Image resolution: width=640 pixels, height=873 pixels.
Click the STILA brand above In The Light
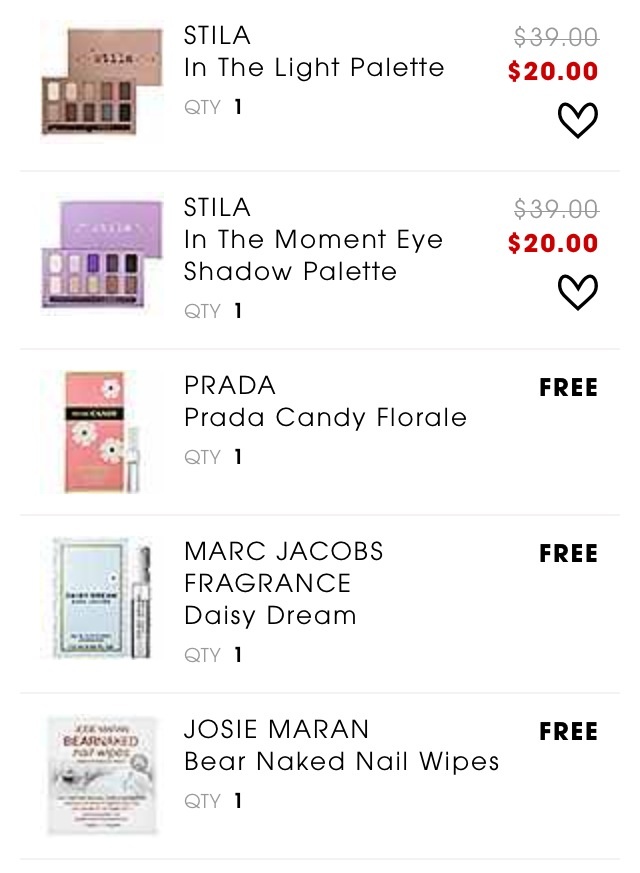tap(217, 36)
